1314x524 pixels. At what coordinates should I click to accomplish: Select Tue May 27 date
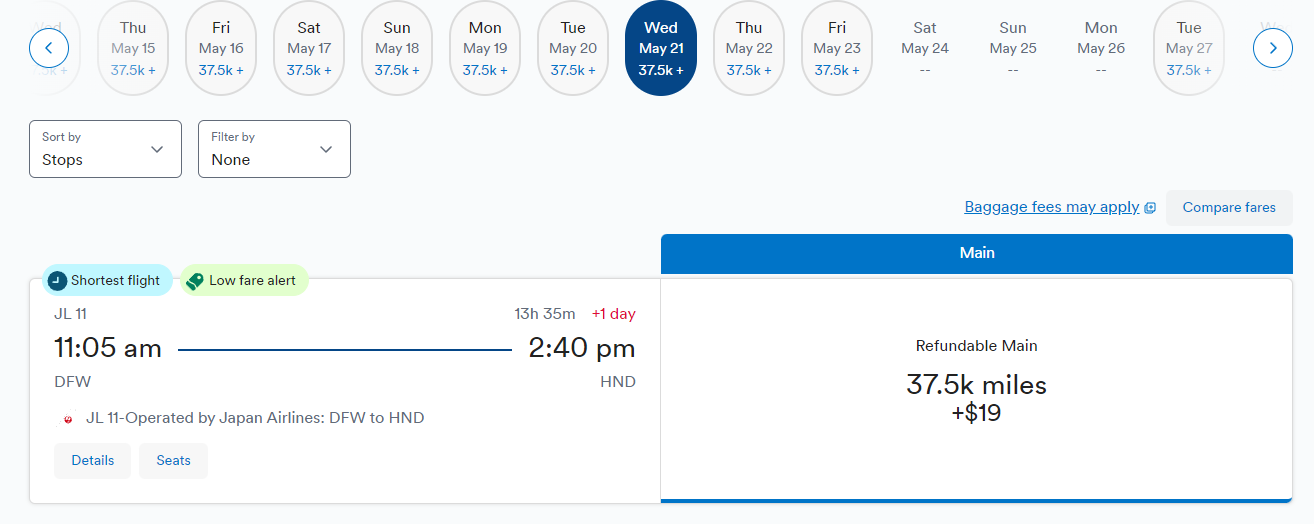click(x=1189, y=48)
